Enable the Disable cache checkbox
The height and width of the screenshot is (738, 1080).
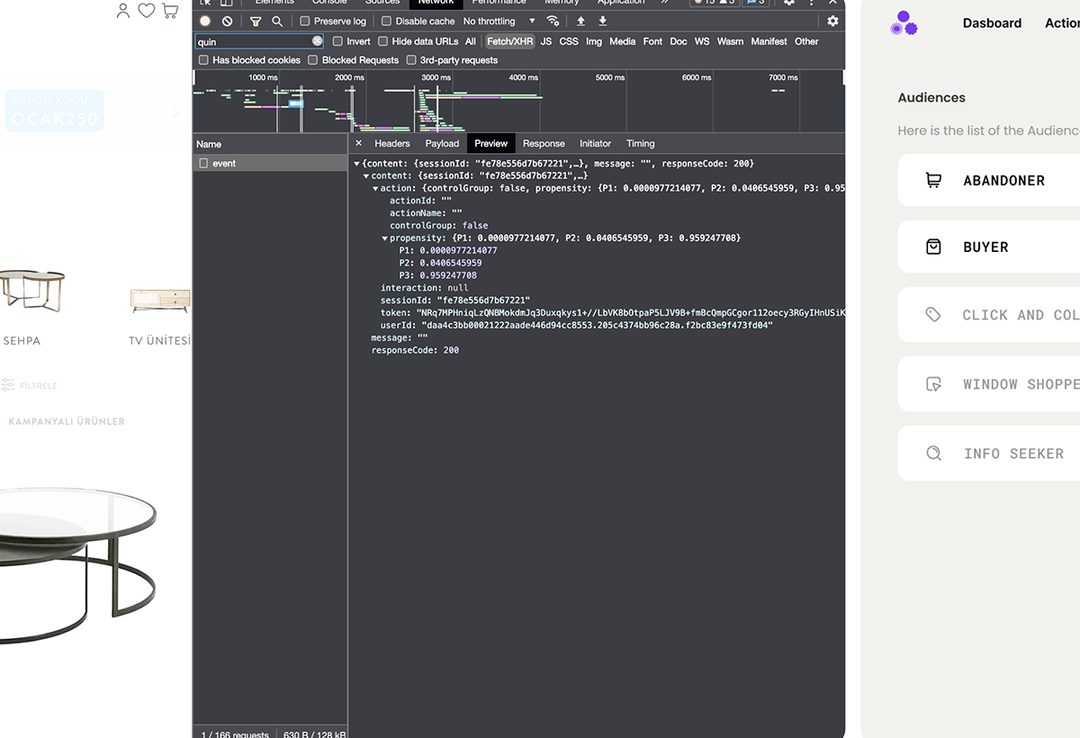point(387,21)
